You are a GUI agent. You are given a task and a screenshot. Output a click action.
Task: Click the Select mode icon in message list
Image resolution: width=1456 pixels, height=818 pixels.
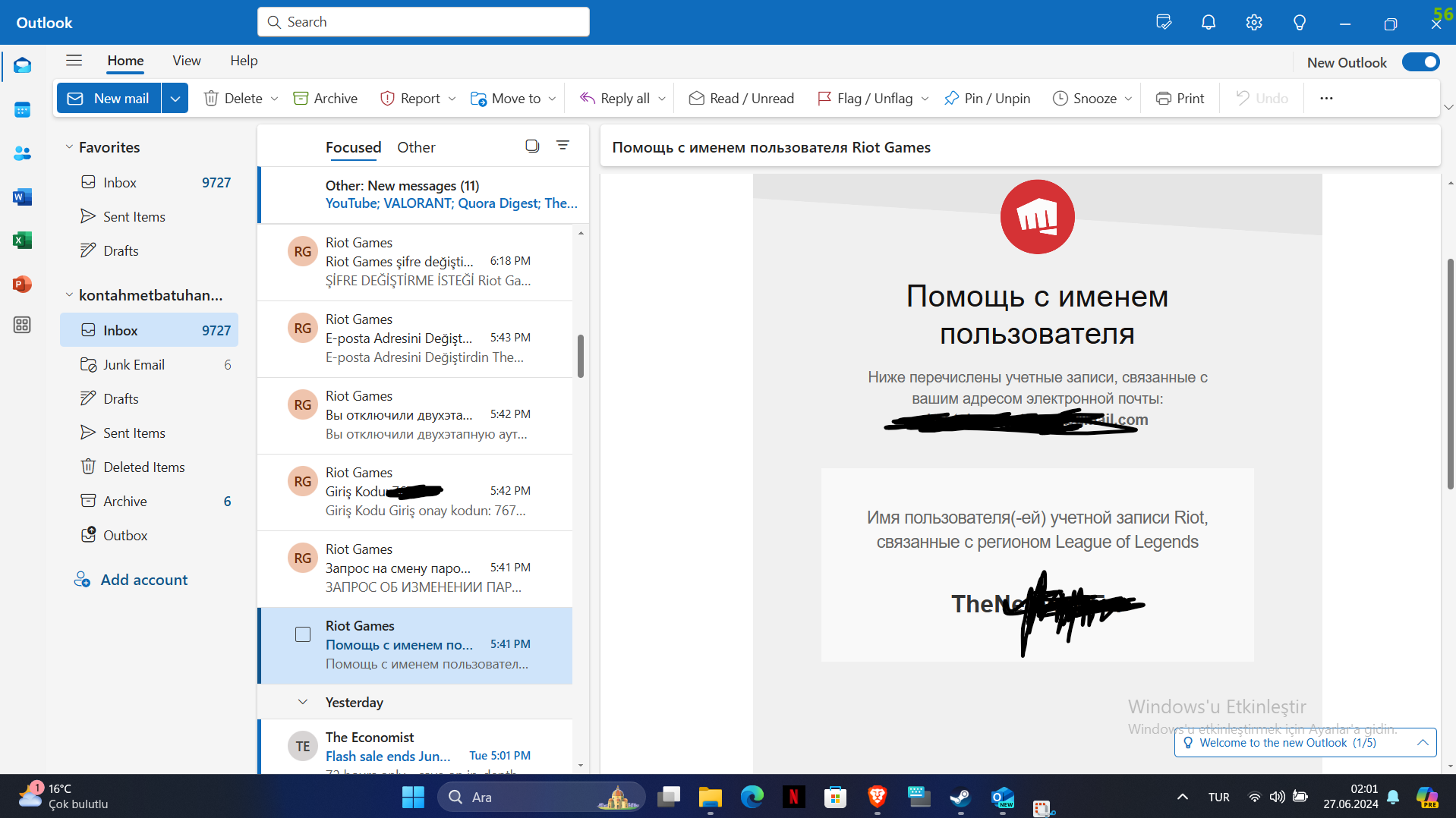532,146
